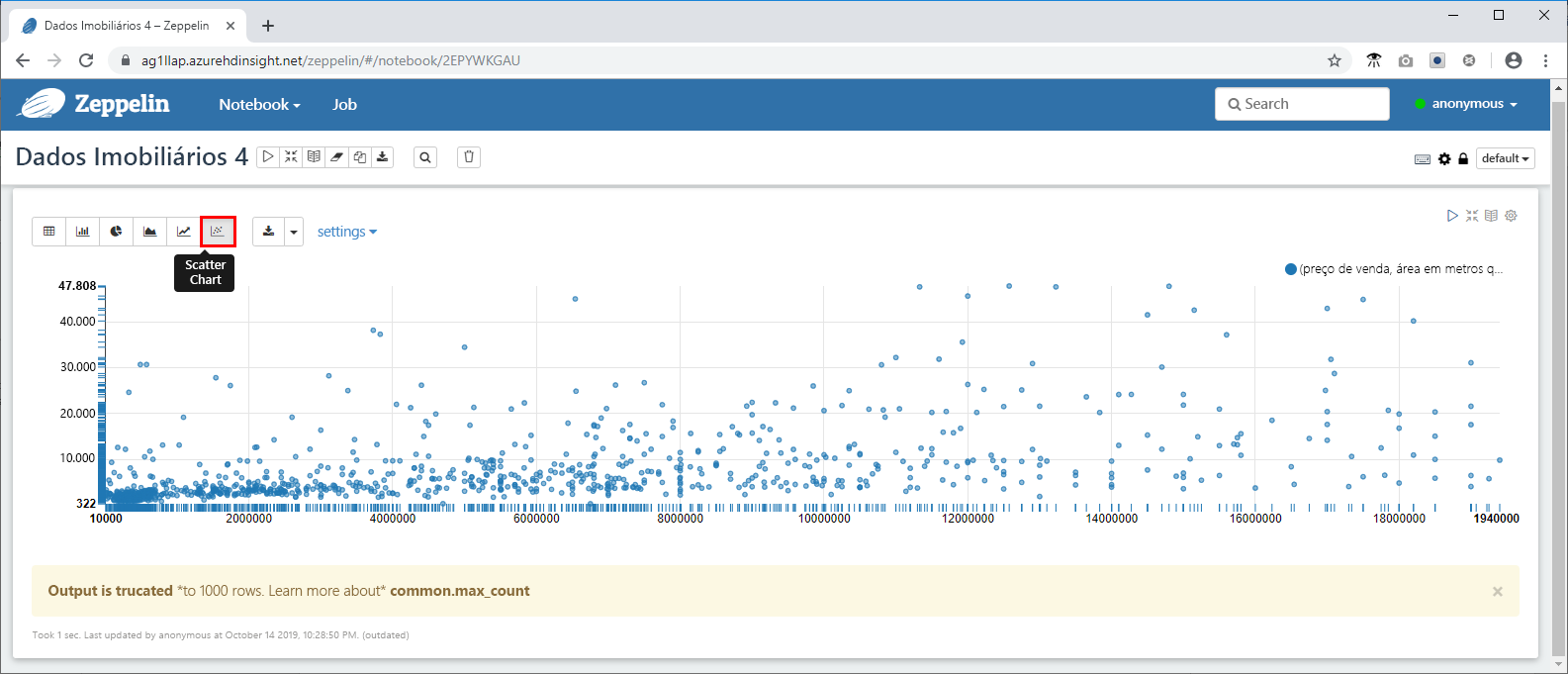Toggle the chart legend series entry
The height and width of the screenshot is (674, 1568).
coord(1393,269)
